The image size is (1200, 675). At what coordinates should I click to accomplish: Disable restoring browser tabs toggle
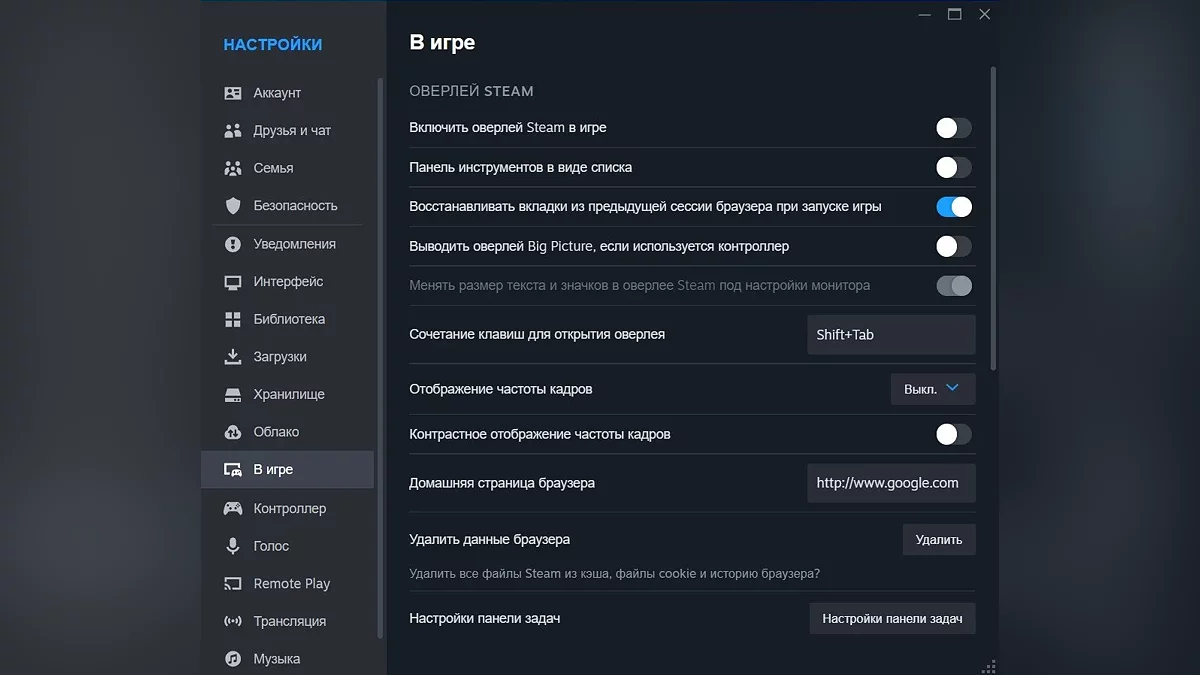(x=953, y=207)
